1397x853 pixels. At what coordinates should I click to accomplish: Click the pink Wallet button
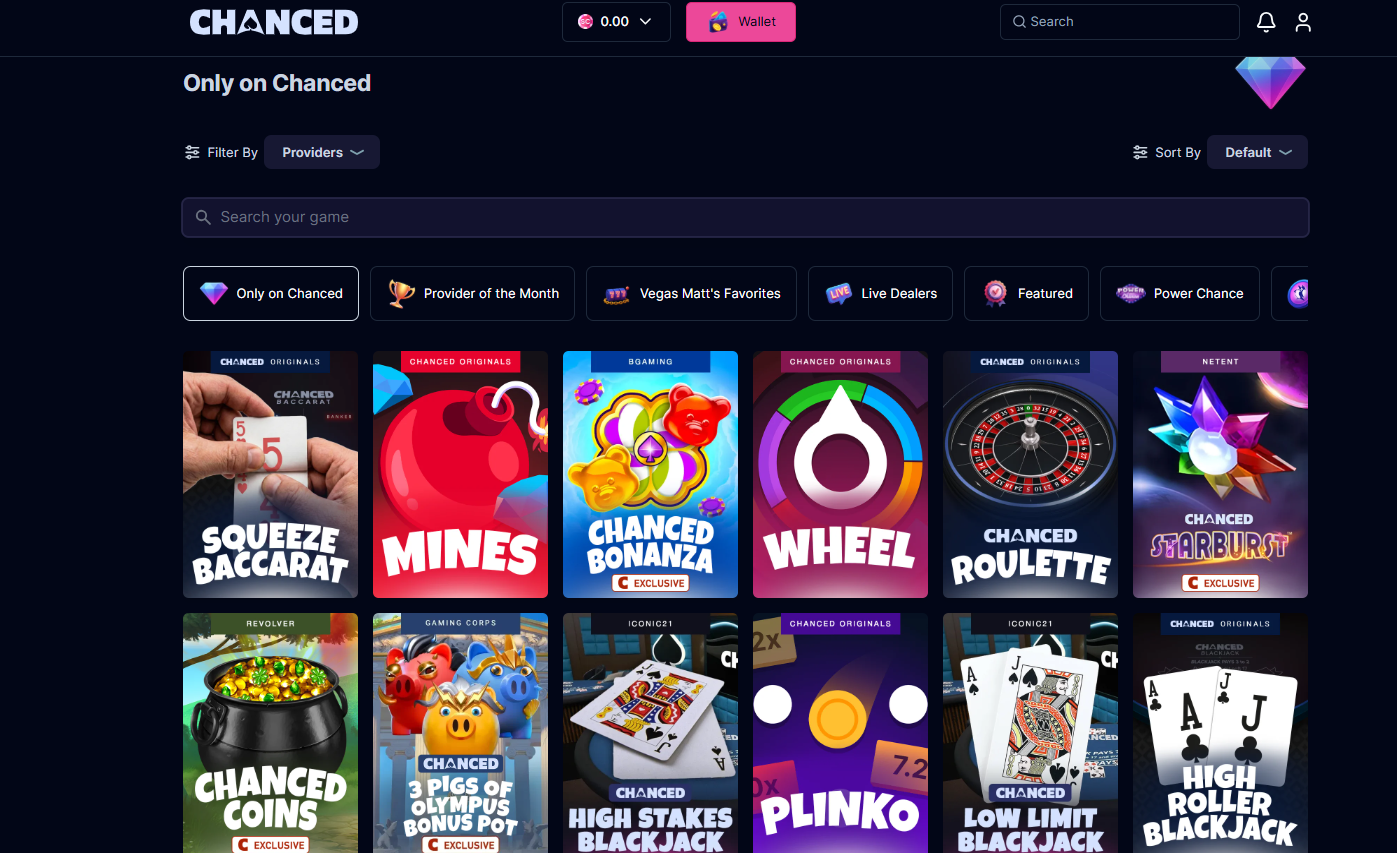(741, 21)
